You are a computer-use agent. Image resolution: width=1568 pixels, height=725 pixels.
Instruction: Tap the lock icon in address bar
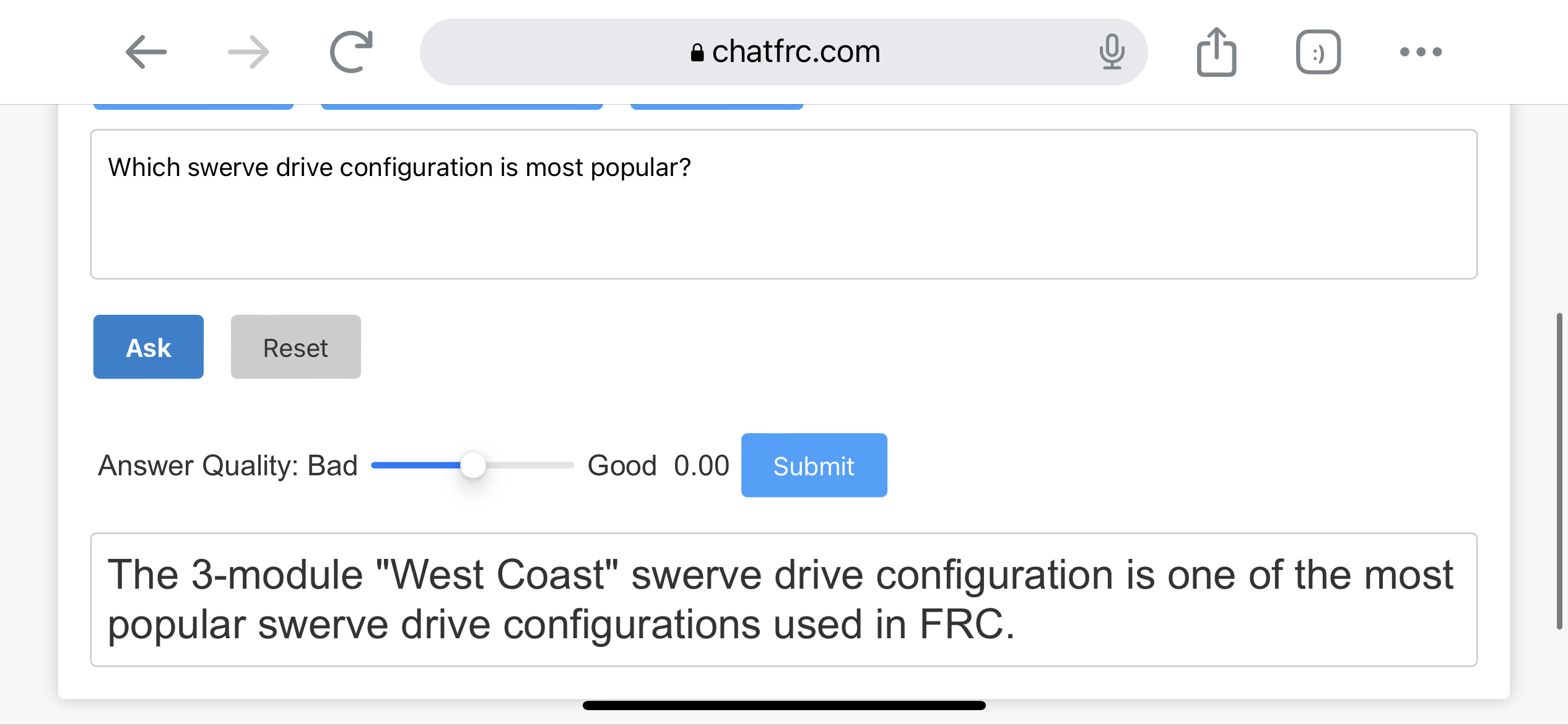click(697, 53)
